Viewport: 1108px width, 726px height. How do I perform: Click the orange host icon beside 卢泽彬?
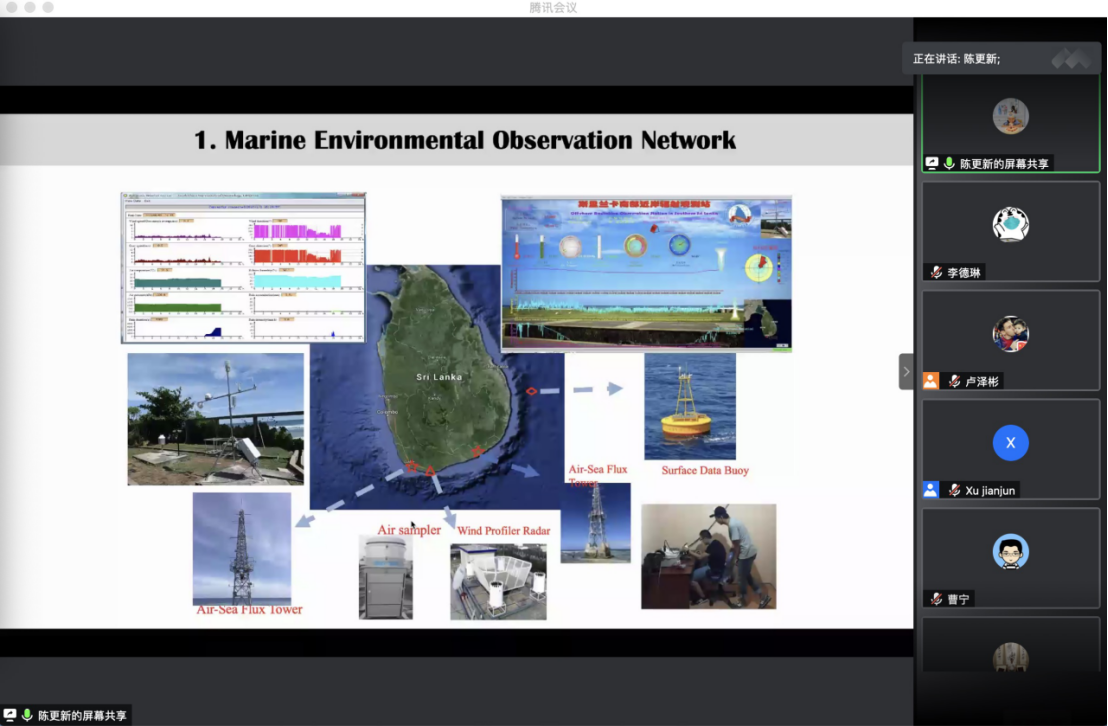[931, 381]
